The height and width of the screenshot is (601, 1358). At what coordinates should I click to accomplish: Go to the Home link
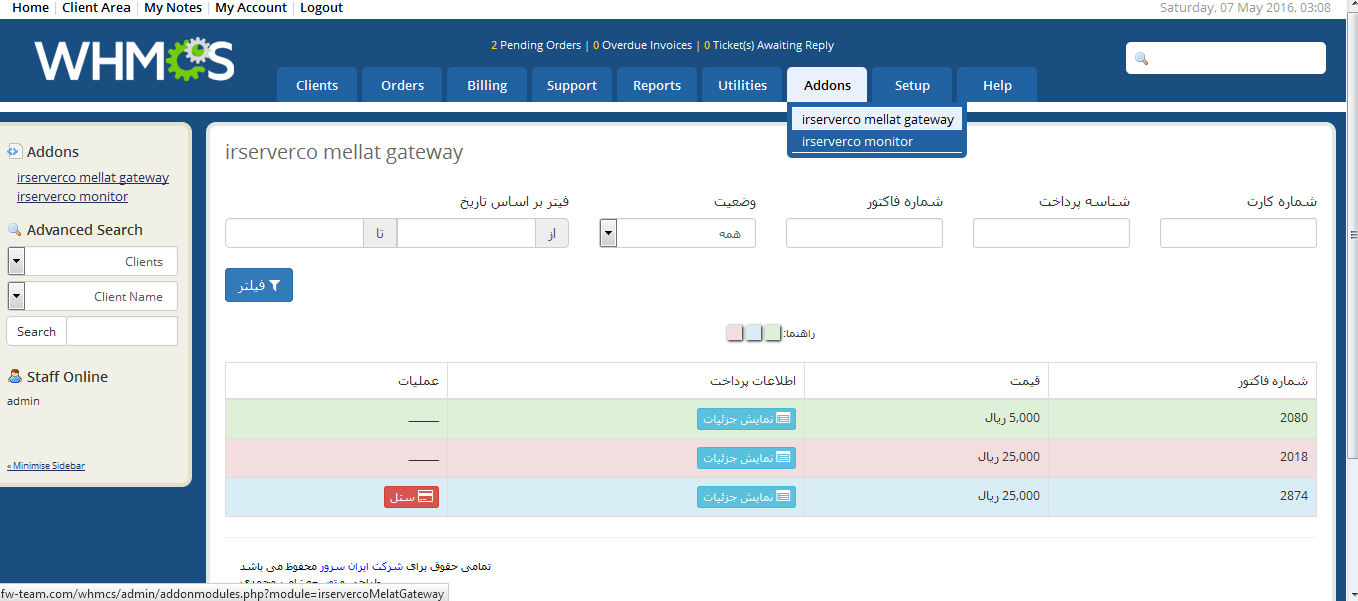(x=30, y=8)
